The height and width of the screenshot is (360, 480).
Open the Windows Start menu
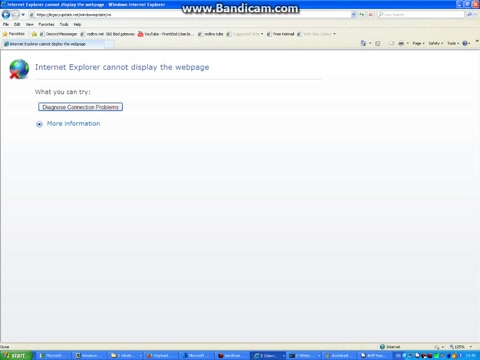click(16, 355)
